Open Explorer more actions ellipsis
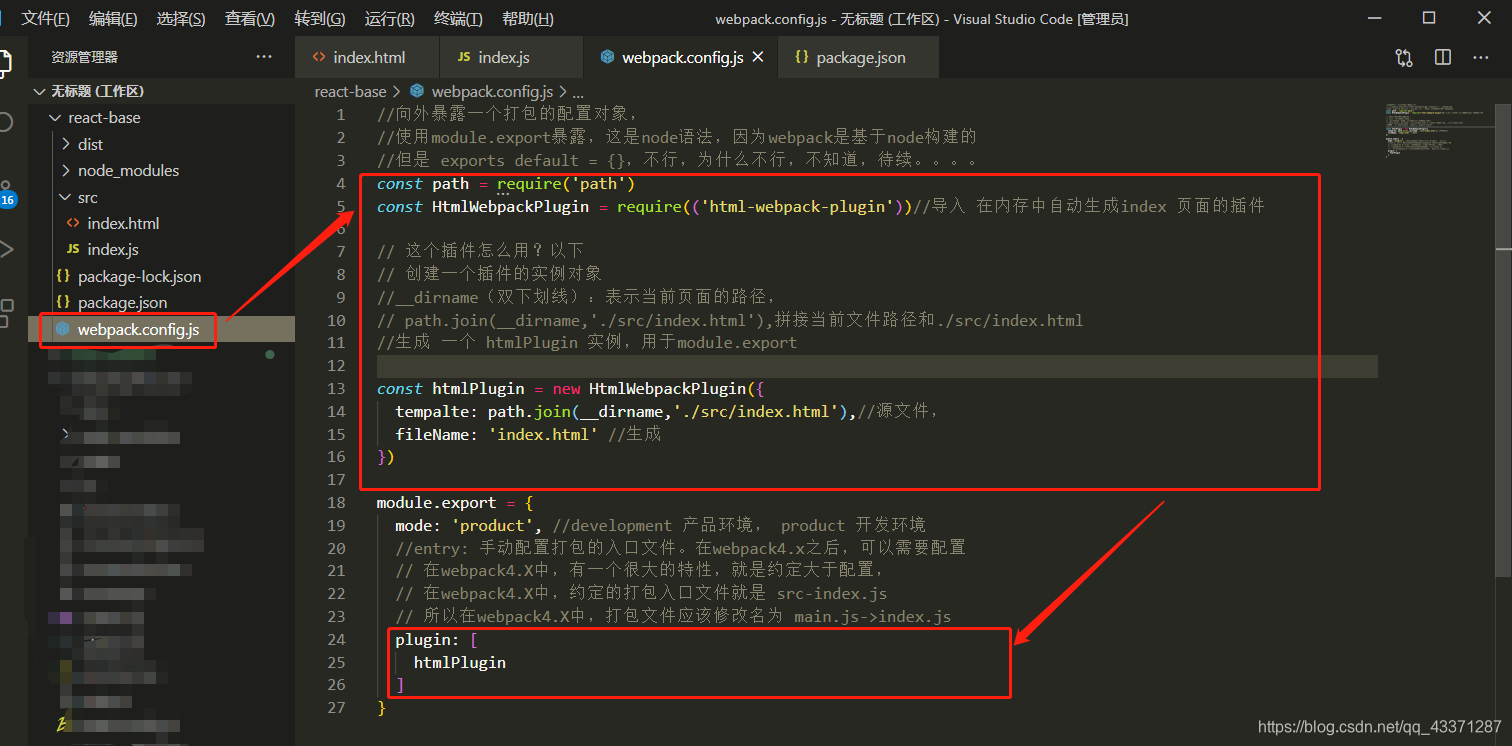The width and height of the screenshot is (1512, 746). point(264,57)
